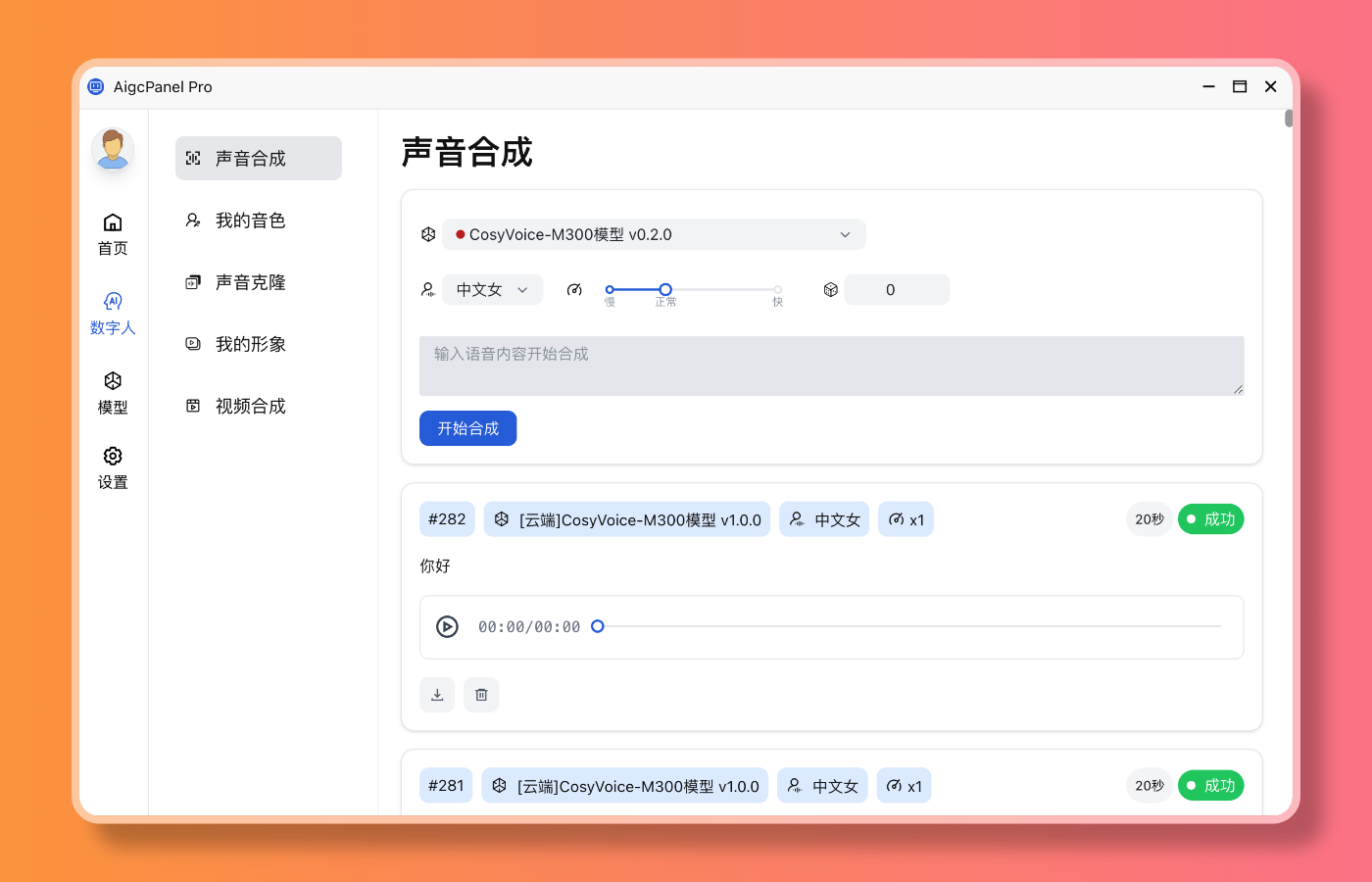
Task: Select 声音合成 menu item
Action: tap(259, 159)
